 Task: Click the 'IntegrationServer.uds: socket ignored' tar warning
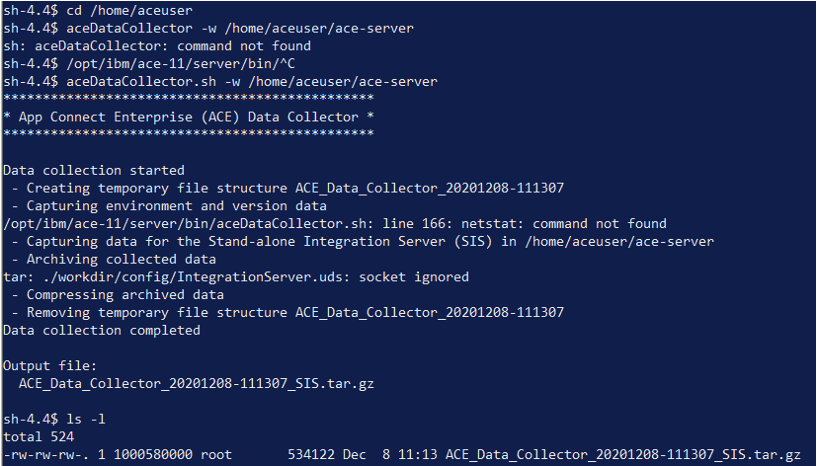tap(323, 277)
